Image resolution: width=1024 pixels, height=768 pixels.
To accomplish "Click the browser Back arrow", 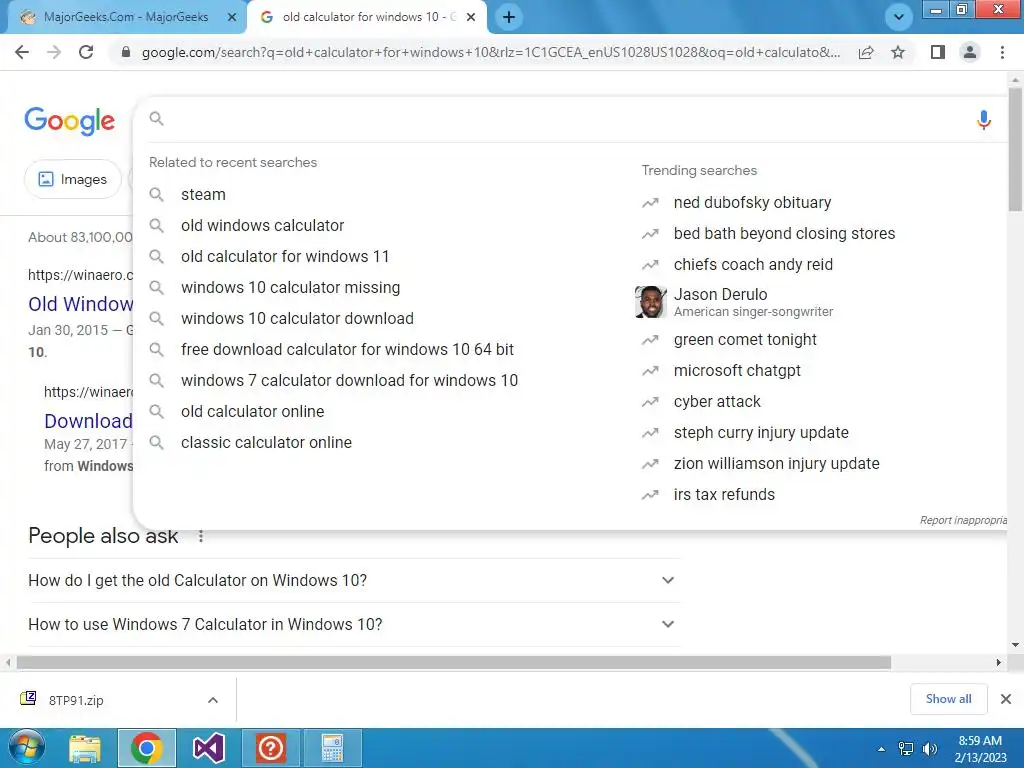I will tap(22, 52).
